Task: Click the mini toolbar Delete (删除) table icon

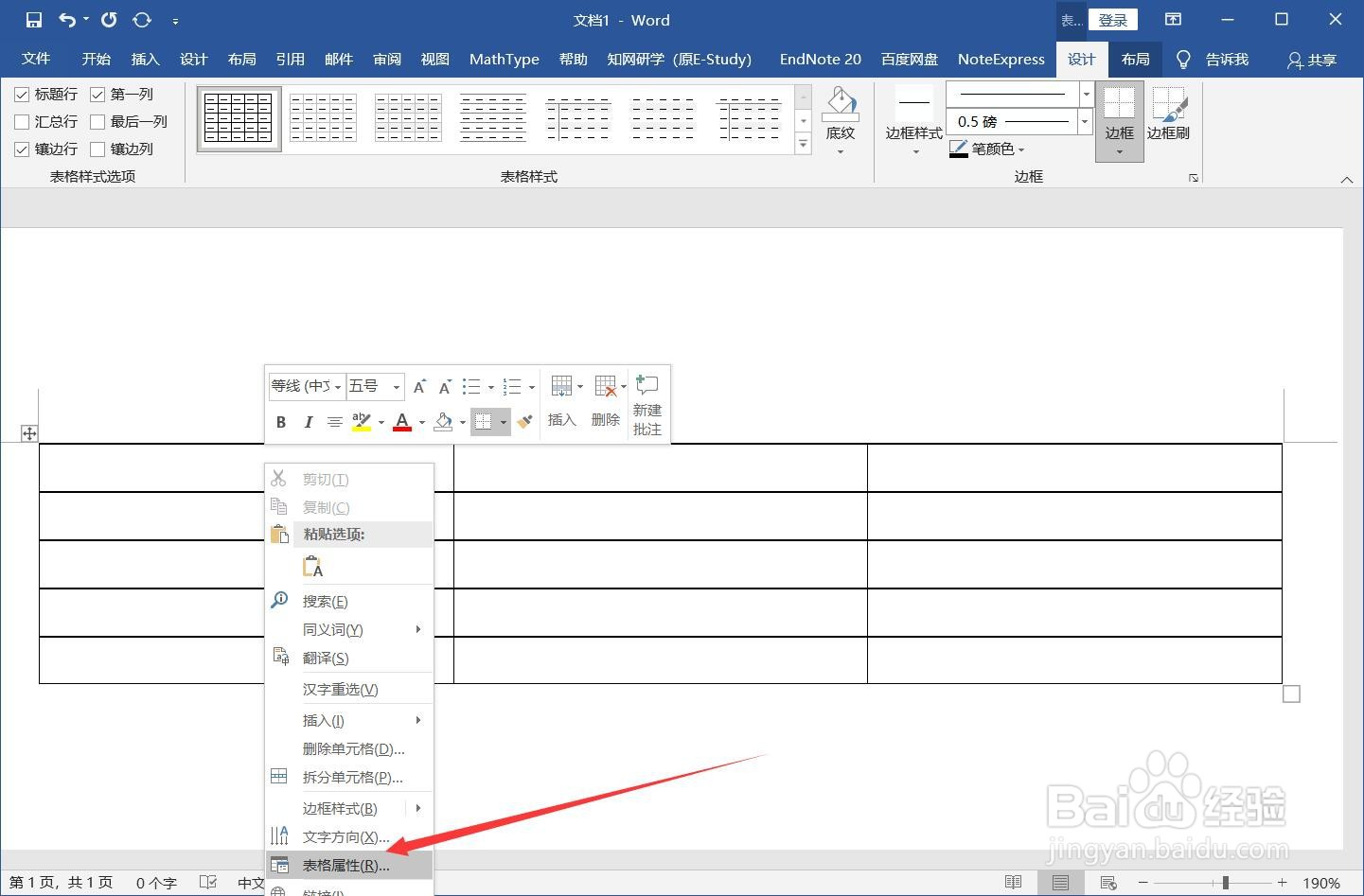Action: point(606,386)
